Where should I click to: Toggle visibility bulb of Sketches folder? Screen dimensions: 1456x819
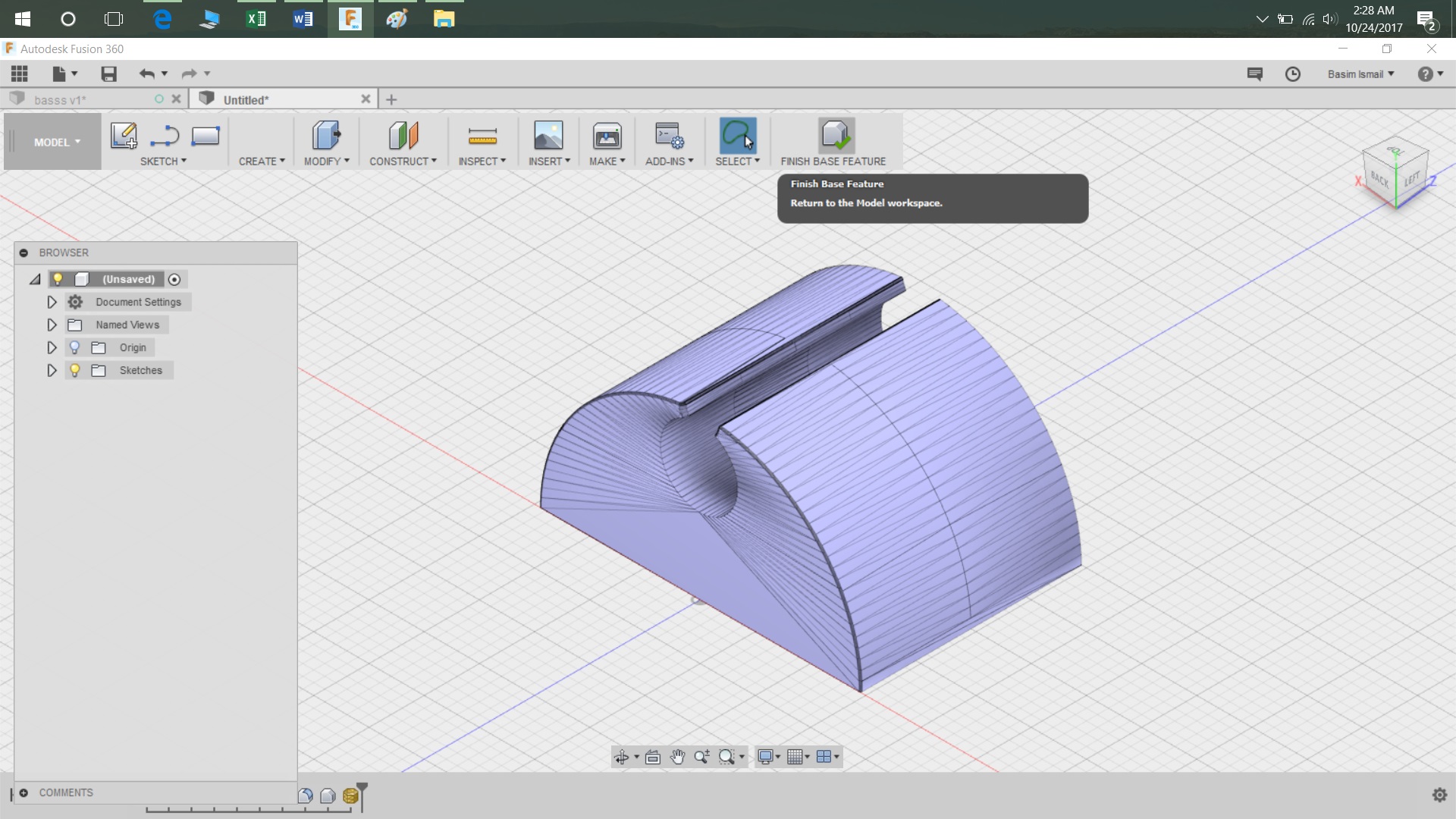pyautogui.click(x=74, y=370)
